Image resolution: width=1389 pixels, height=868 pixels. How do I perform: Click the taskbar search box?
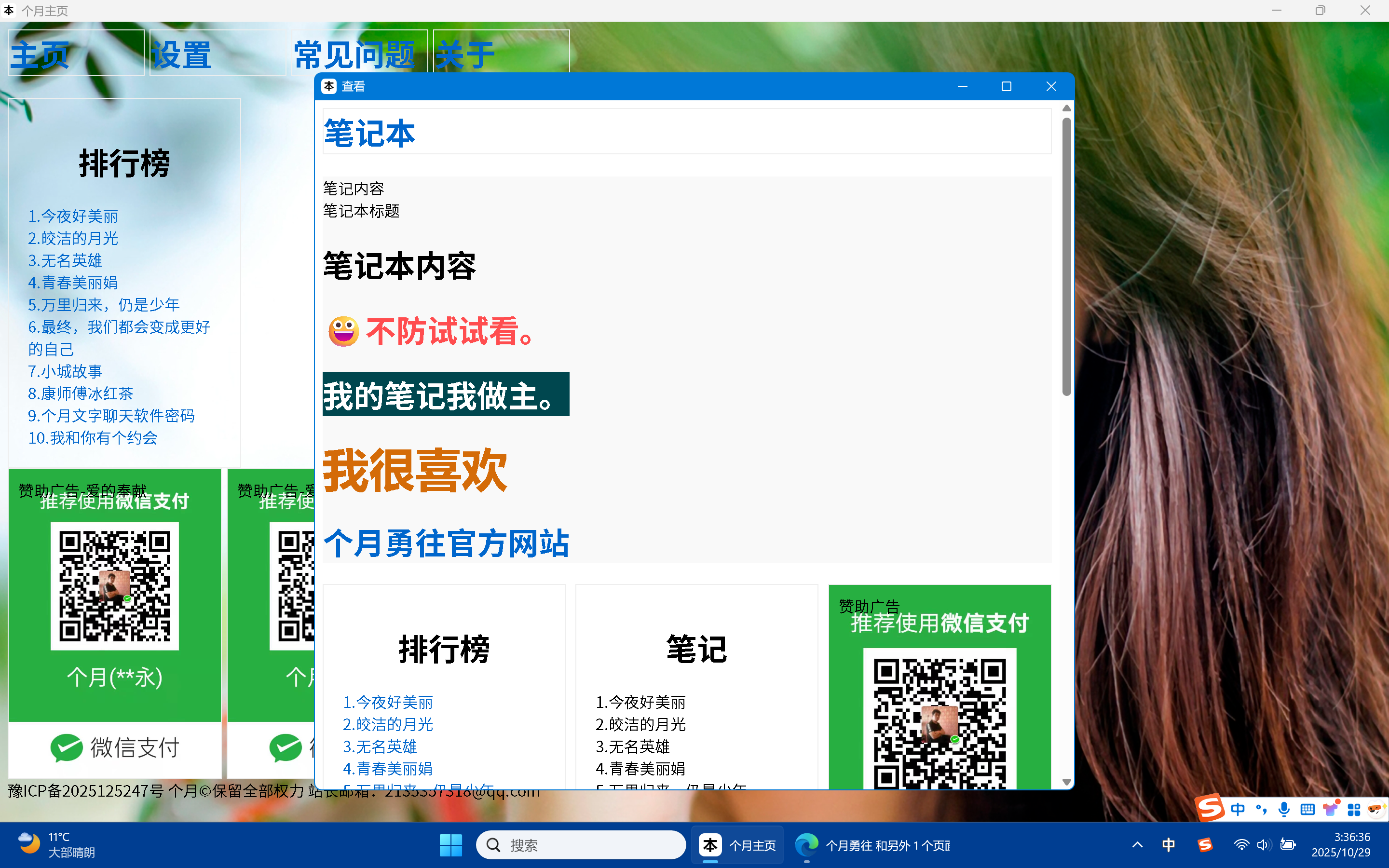pyautogui.click(x=581, y=845)
